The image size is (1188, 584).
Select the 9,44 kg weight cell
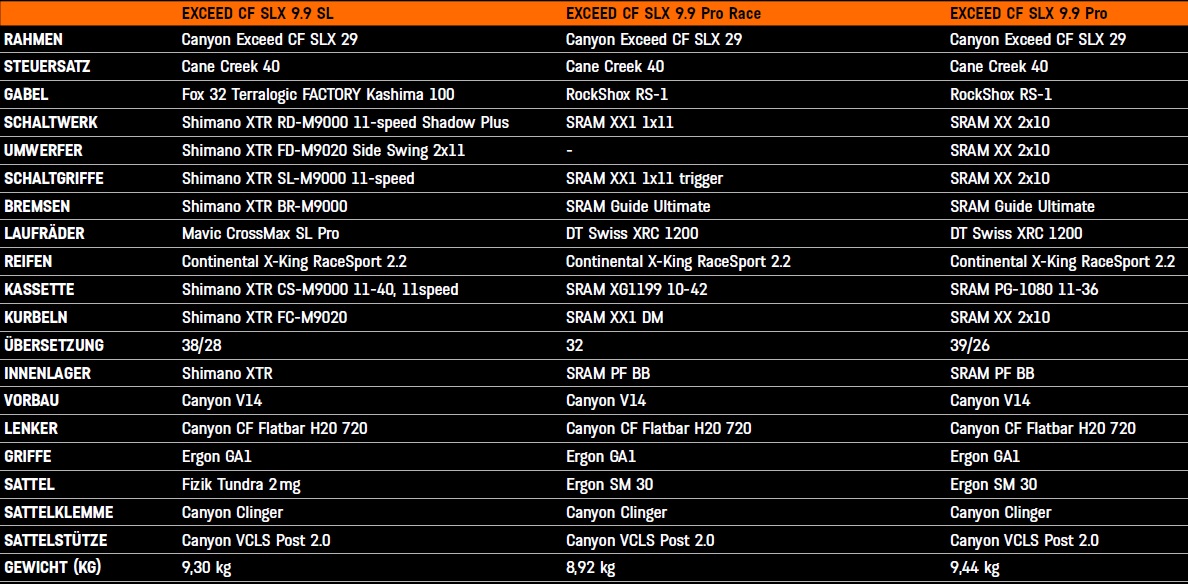[x=975, y=568]
